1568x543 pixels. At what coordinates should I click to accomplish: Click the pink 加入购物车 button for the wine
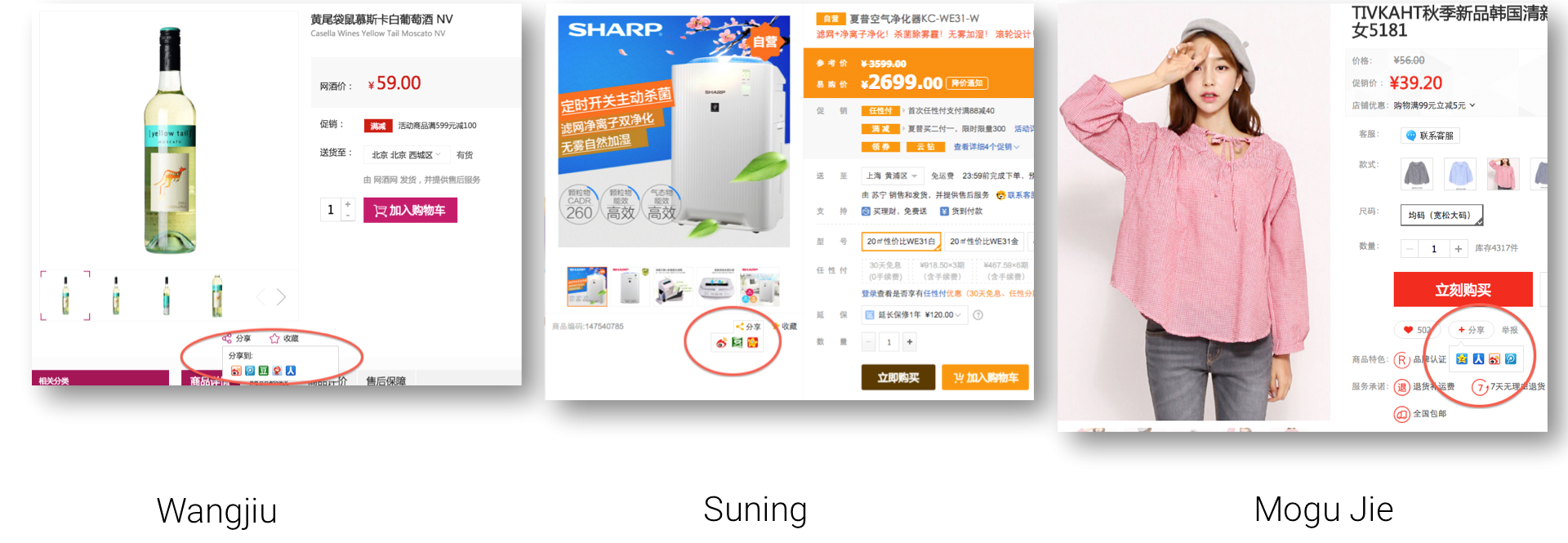(x=410, y=211)
